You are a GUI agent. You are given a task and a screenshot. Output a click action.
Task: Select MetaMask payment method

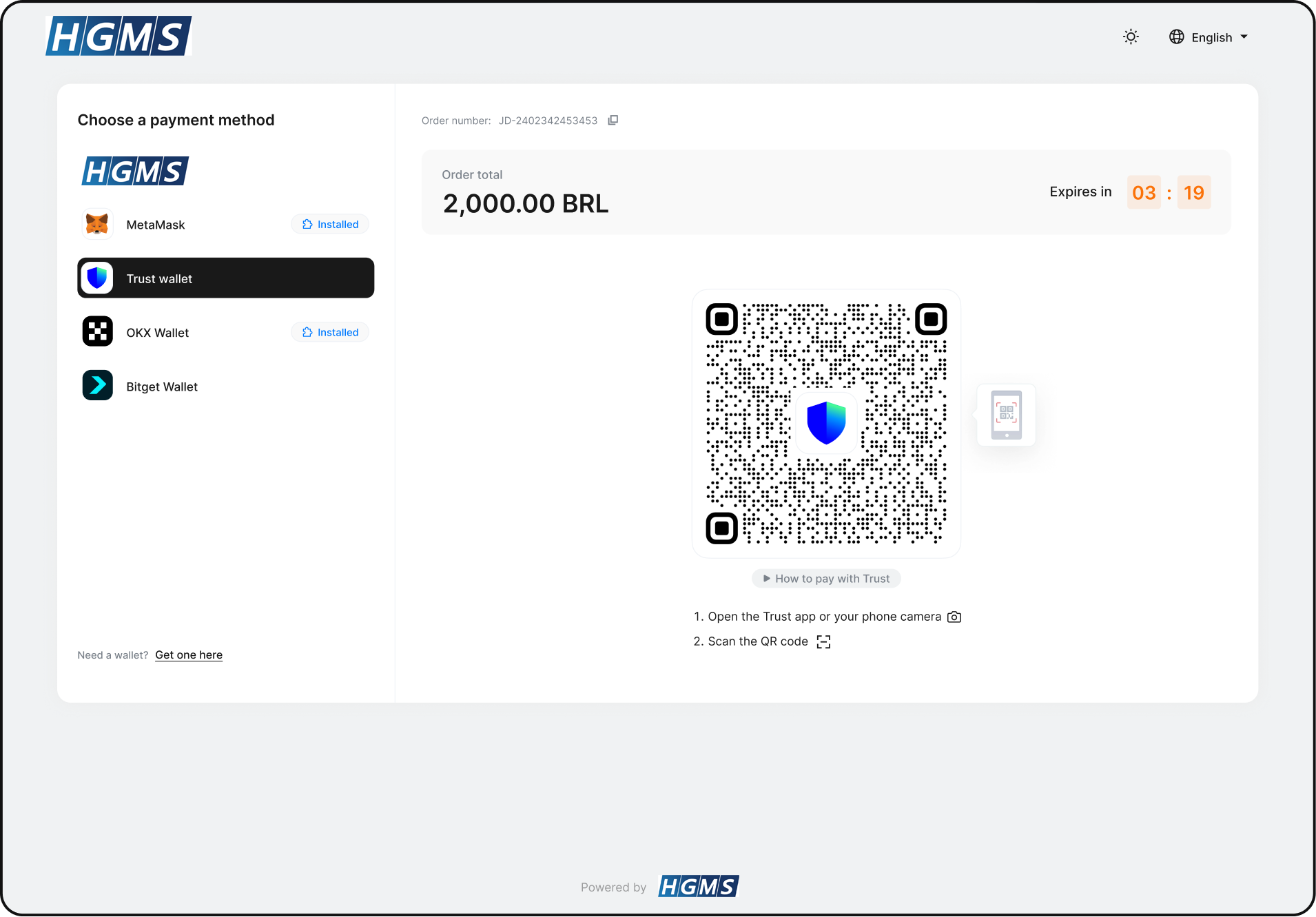click(226, 225)
